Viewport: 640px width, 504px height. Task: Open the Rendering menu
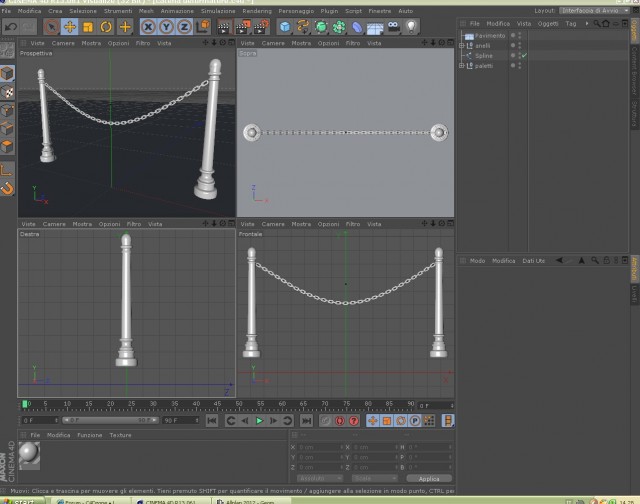(257, 11)
